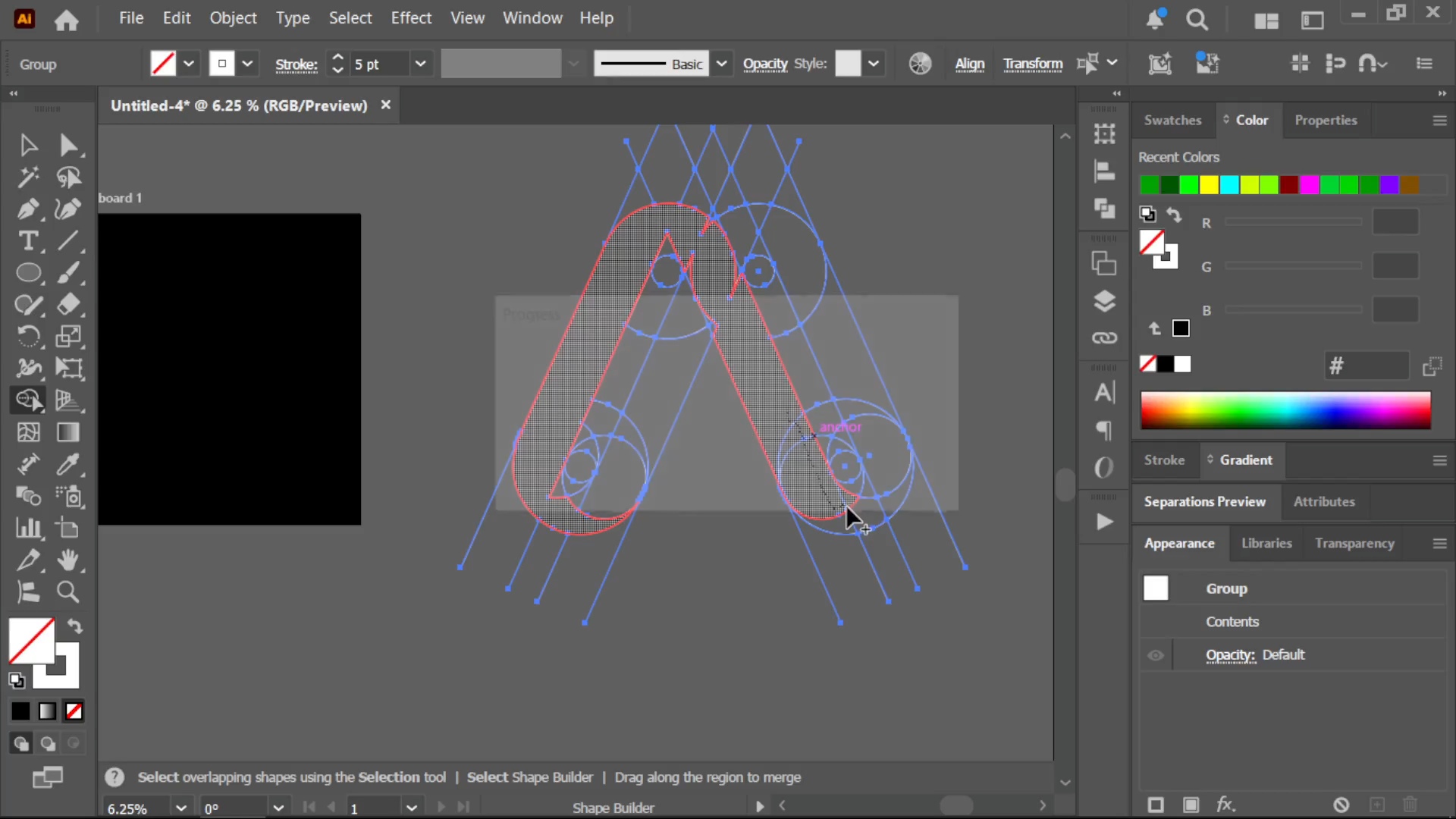Select the Pen tool
Screen dimensions: 1456x819
[28, 209]
